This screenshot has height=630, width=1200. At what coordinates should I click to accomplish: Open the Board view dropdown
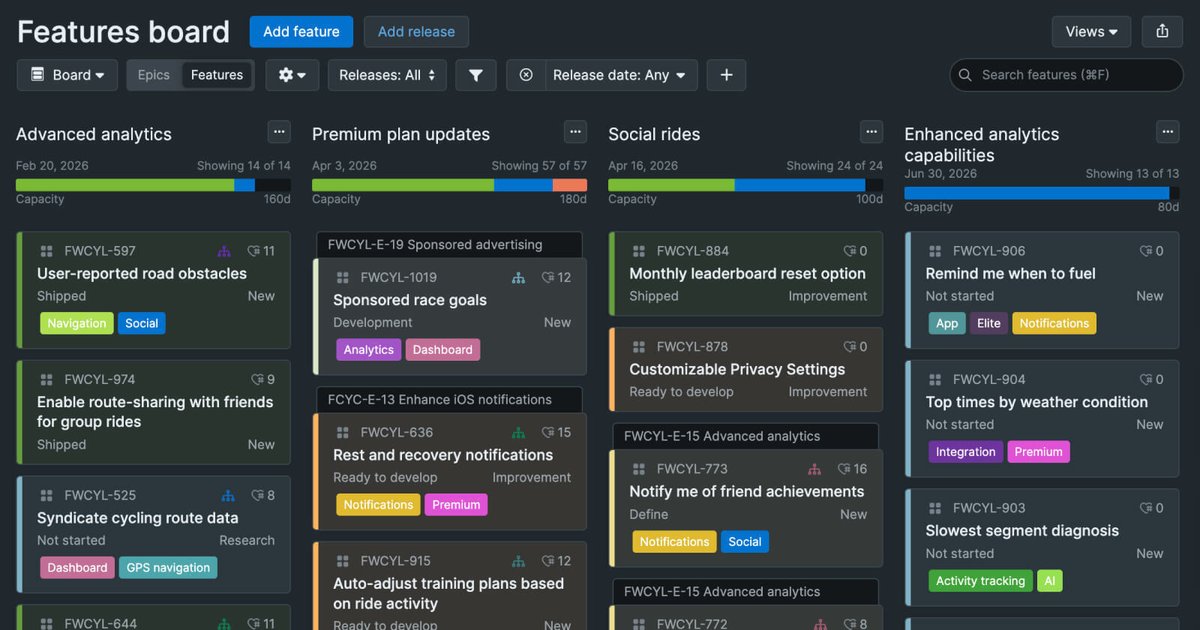point(67,75)
